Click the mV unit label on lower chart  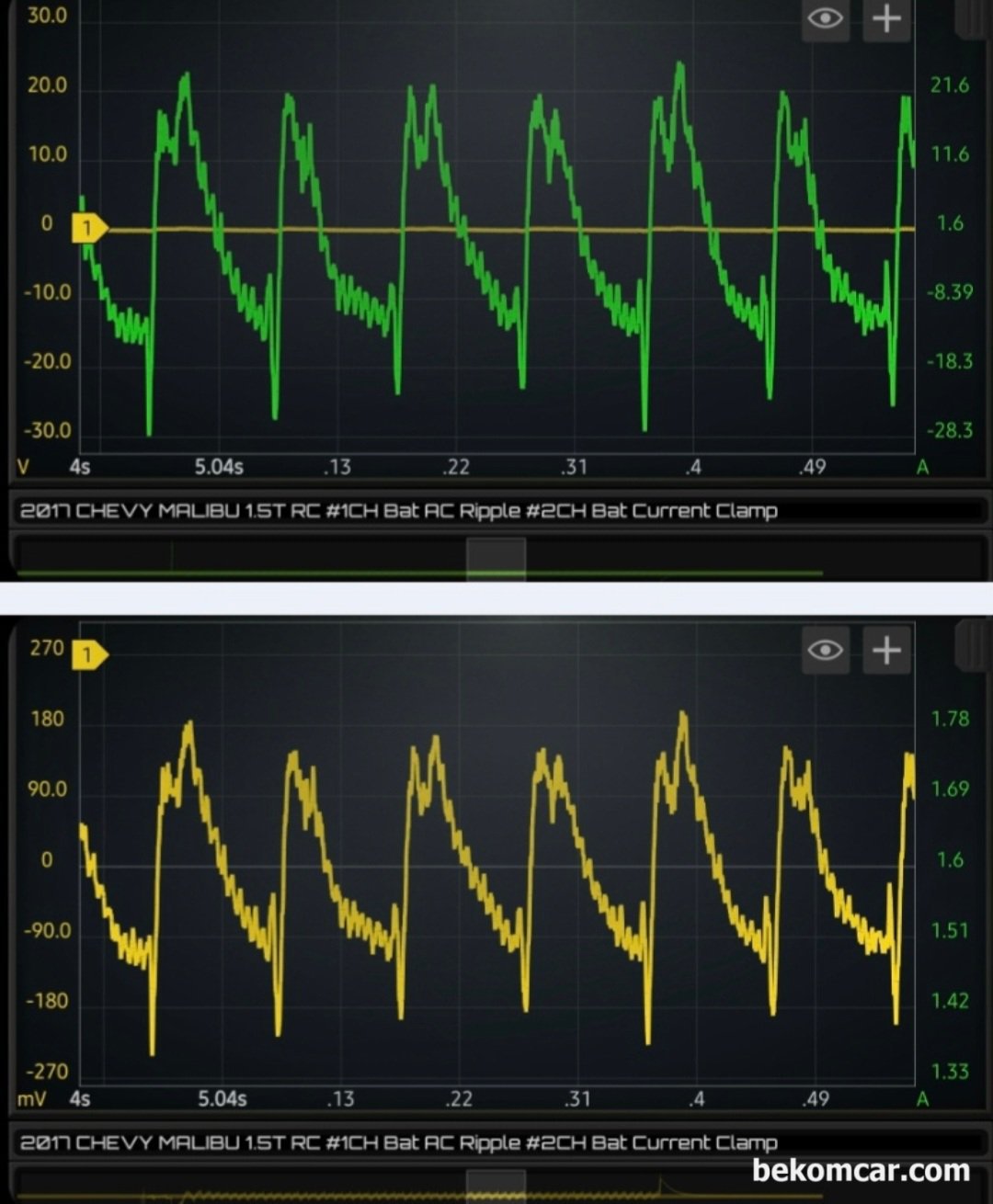point(31,1099)
